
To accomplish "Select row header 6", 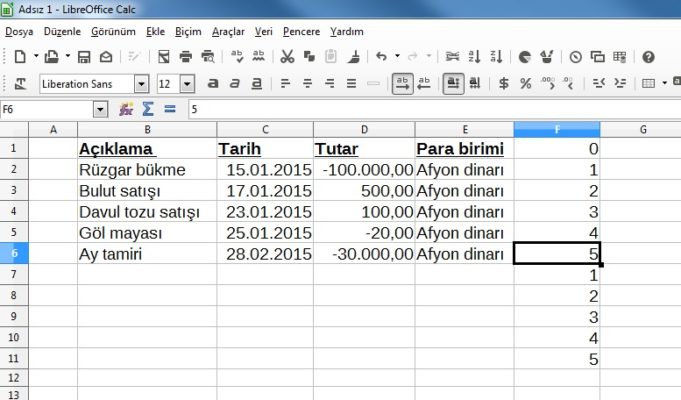I will 14,254.
